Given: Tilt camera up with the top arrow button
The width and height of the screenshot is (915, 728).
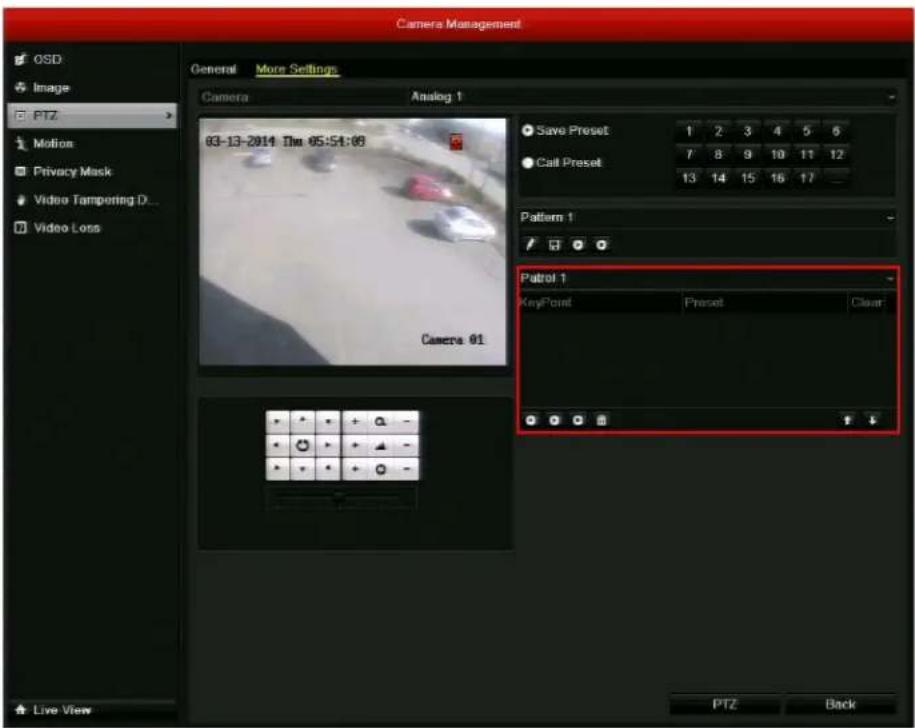Looking at the screenshot, I should point(302,421).
